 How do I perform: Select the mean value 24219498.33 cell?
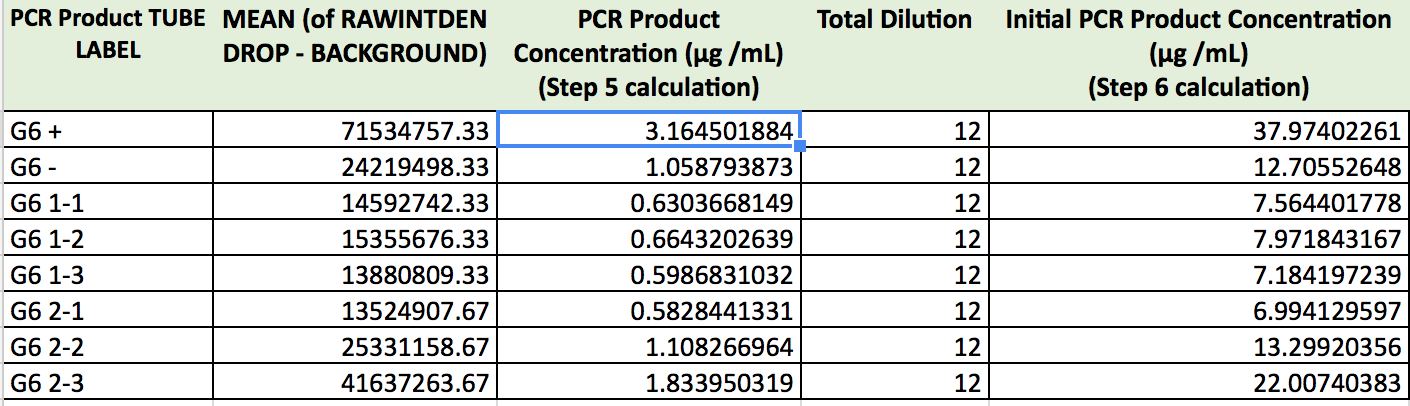(354, 167)
